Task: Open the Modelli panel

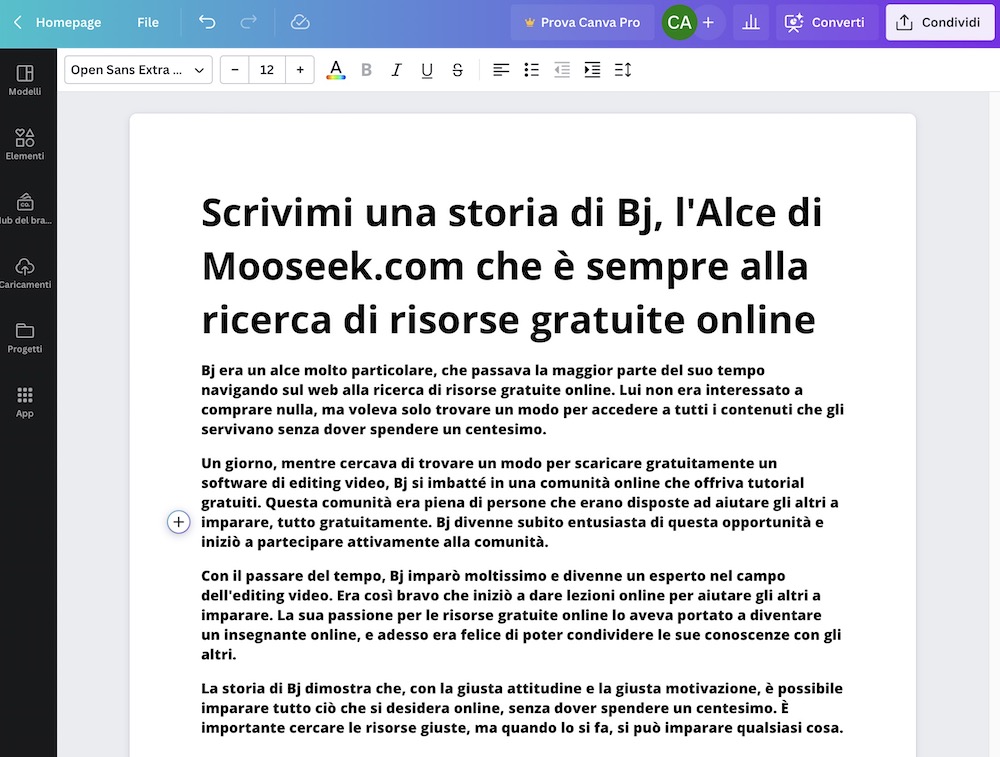Action: click(x=25, y=78)
